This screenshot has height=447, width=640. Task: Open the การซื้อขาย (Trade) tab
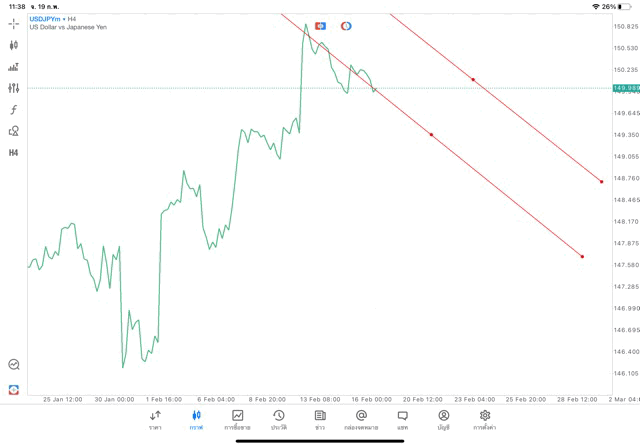pos(238,419)
